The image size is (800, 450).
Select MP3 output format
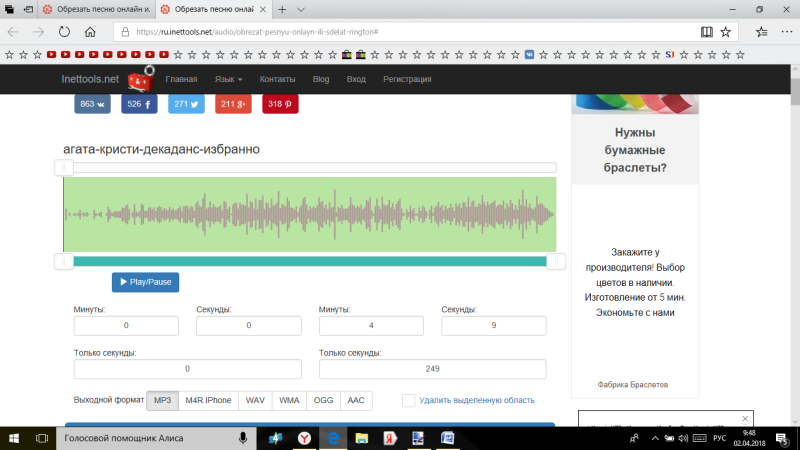point(163,401)
